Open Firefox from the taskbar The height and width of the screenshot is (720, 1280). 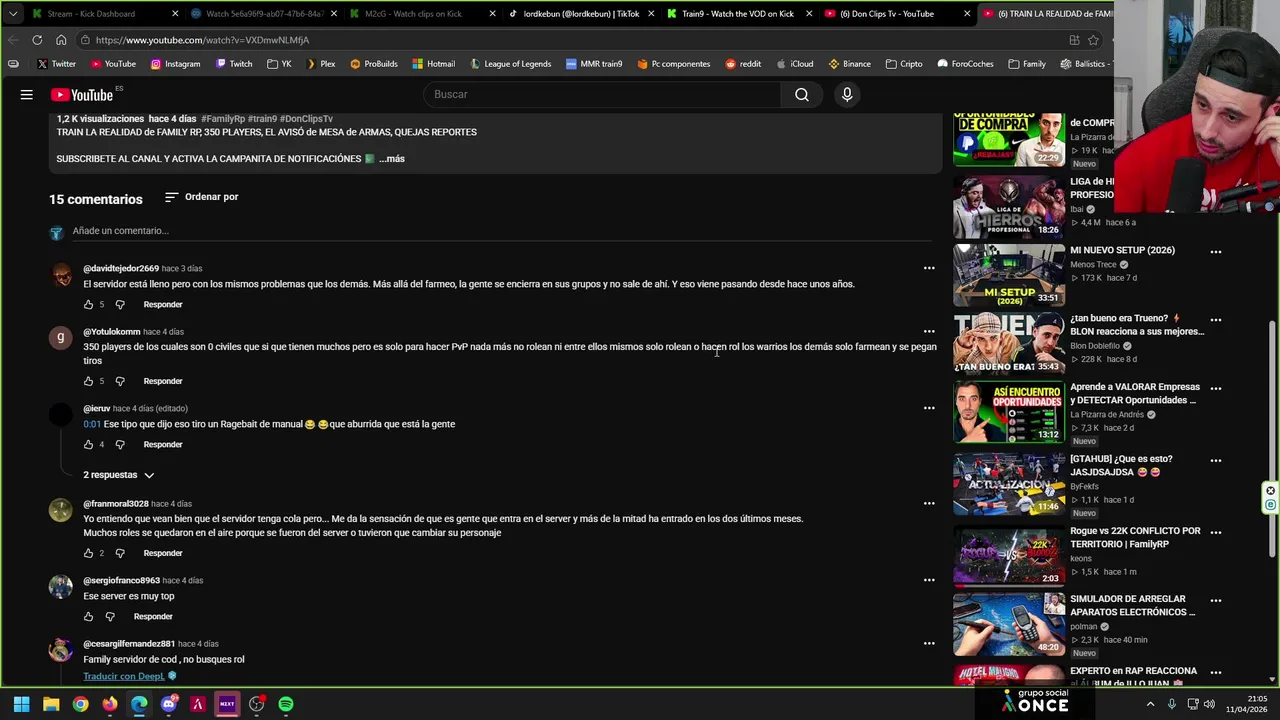(110, 704)
